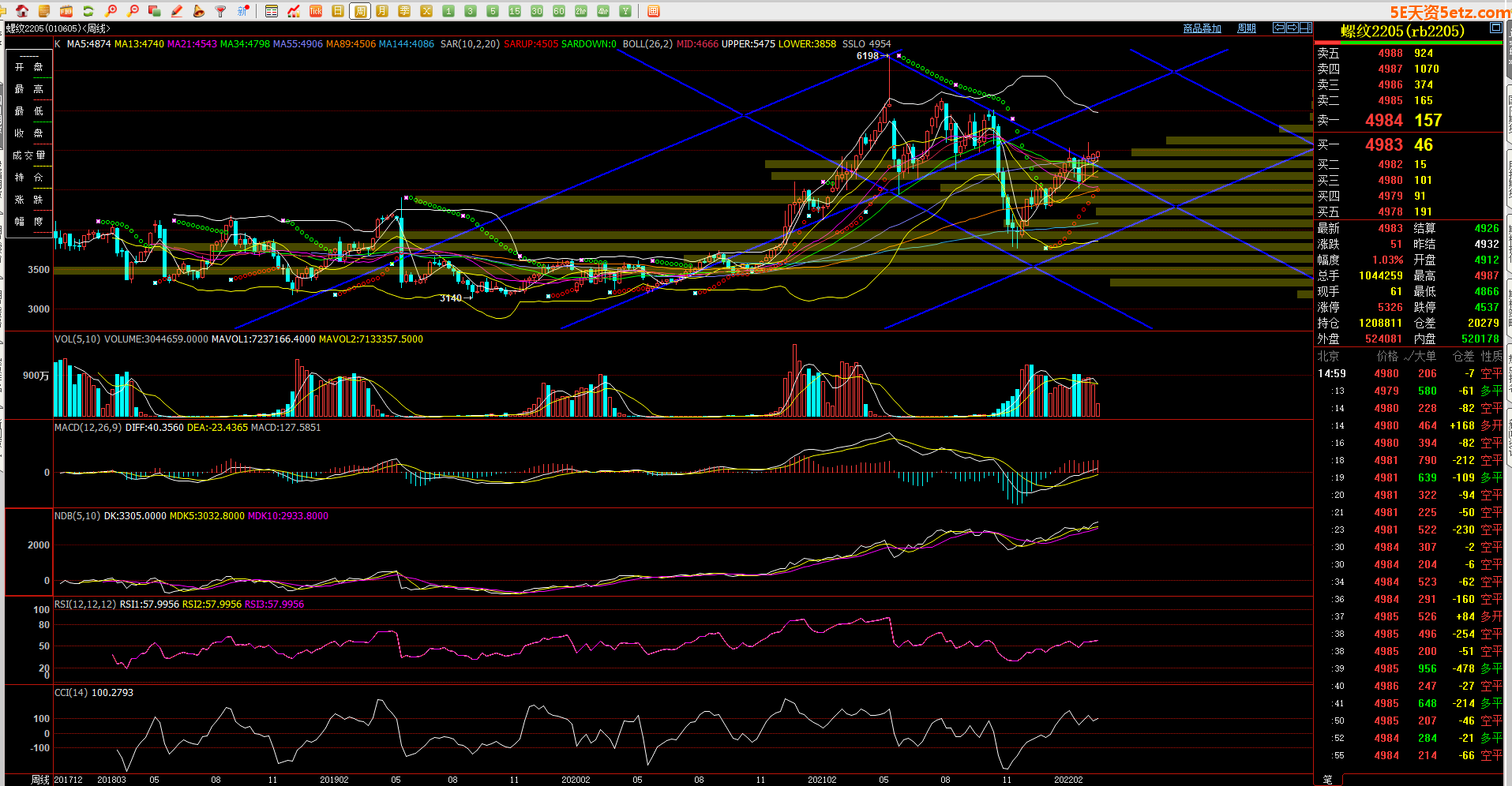Screen dimensions: 1512x786
Task: Click the 商品叠加 overlay link
Action: pos(1202,28)
